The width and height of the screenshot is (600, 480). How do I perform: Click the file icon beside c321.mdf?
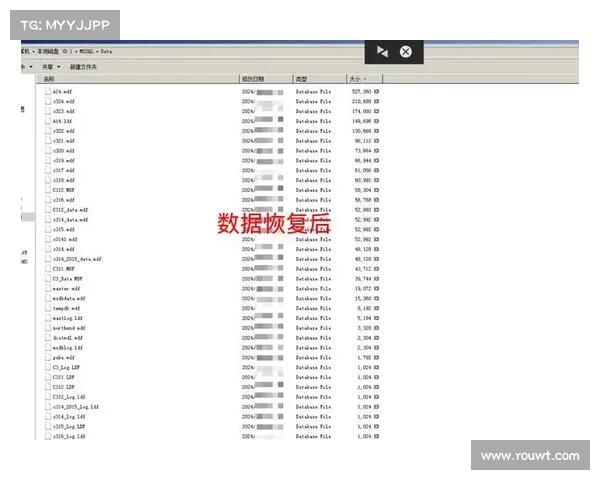coord(48,141)
